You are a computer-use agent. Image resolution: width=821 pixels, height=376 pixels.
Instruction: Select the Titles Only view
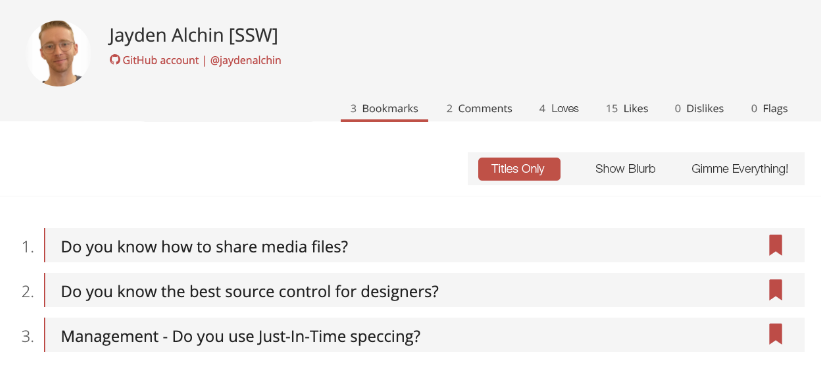coord(519,169)
